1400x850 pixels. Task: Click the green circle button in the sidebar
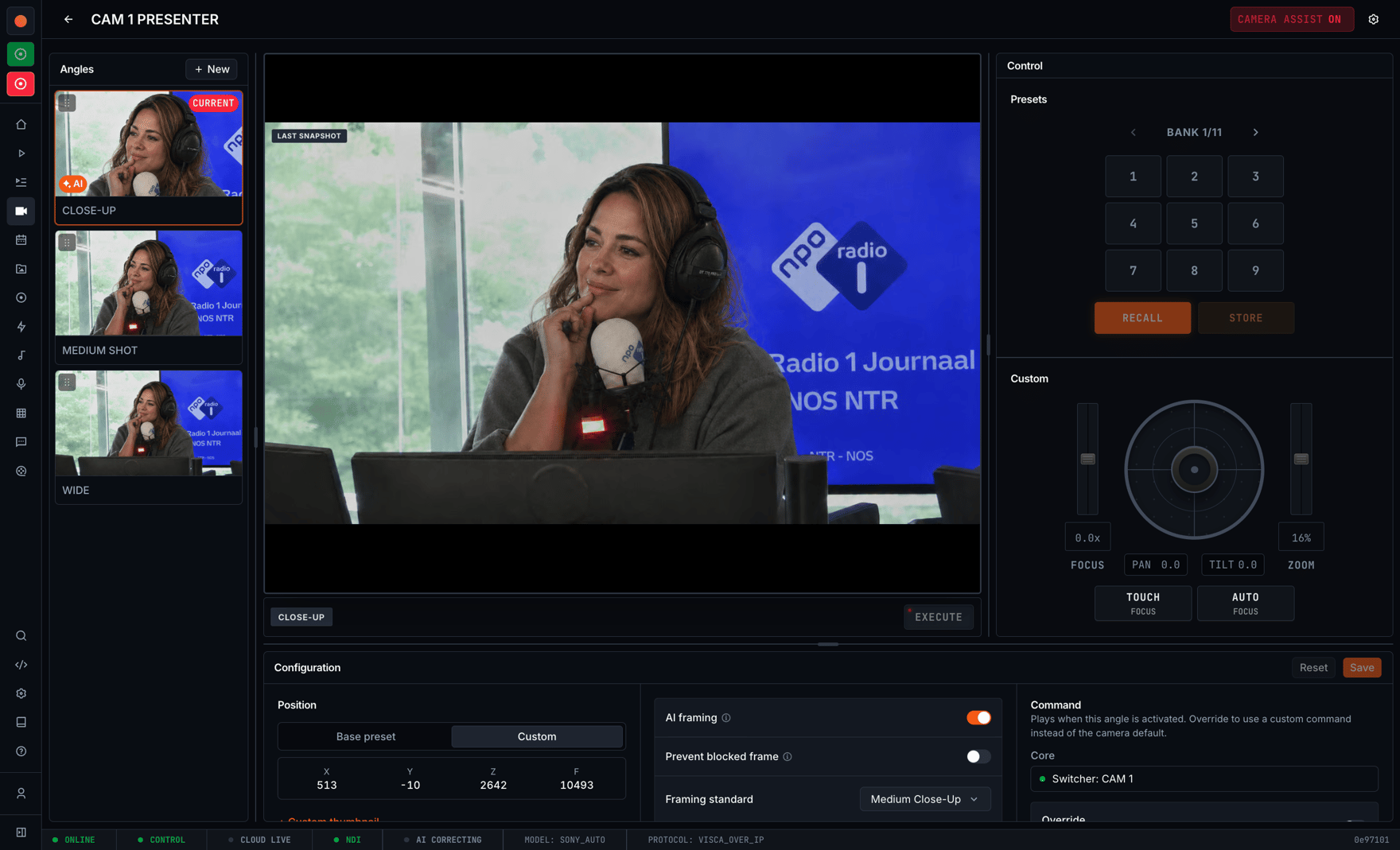(x=21, y=54)
